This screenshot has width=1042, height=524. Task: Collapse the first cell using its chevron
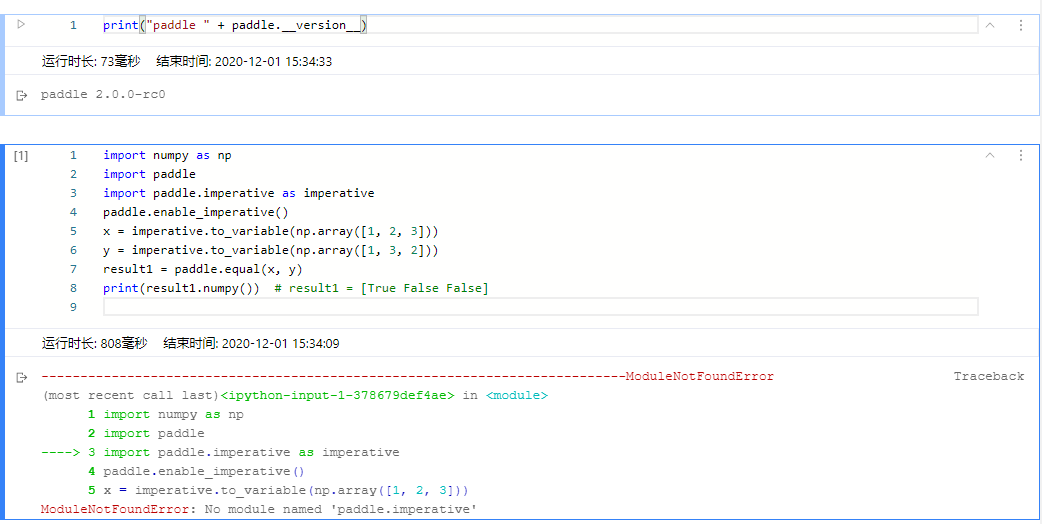990,25
